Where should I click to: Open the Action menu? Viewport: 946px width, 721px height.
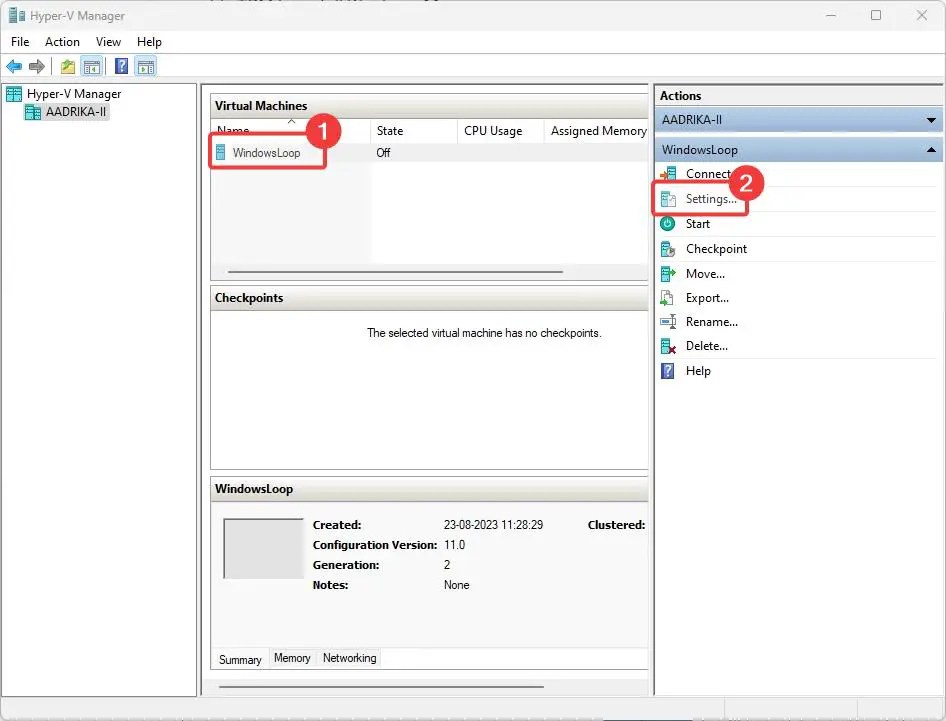pyautogui.click(x=62, y=42)
